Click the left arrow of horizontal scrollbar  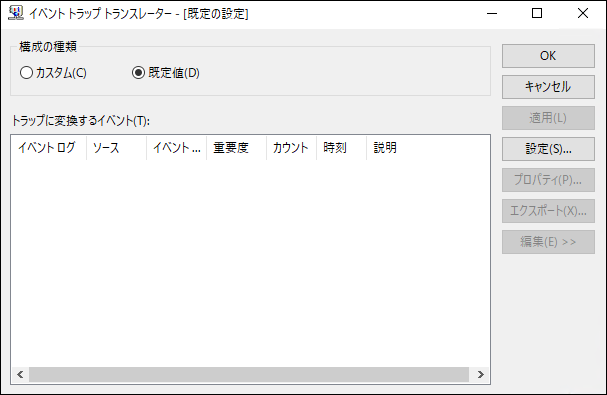point(20,374)
